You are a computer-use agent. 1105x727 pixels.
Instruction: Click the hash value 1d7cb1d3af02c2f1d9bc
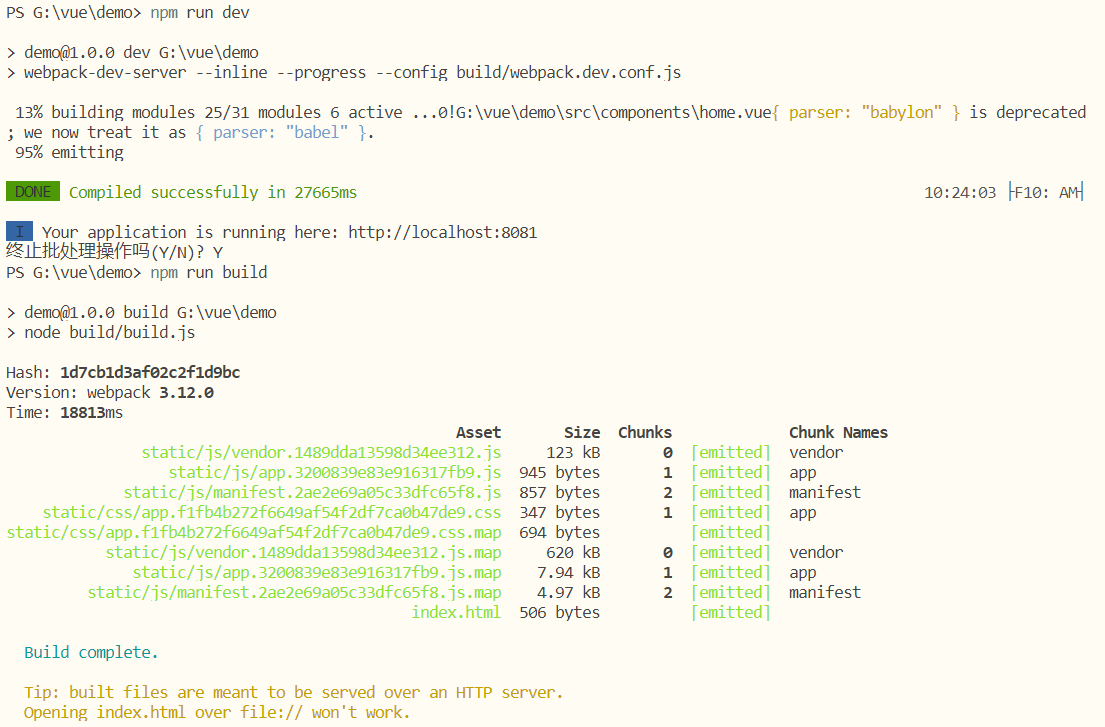[x=150, y=373]
